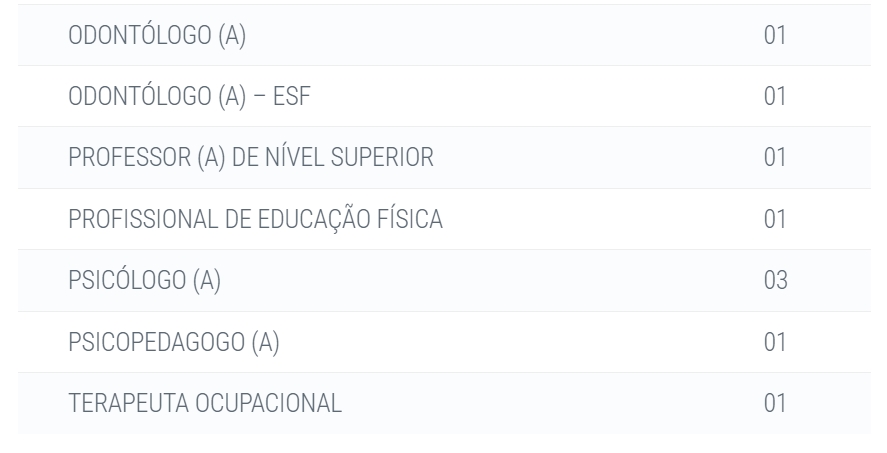Click the 01 value in Terapeuta Ocupacional row
Image resolution: width=887 pixels, height=453 pixels.
(x=775, y=403)
